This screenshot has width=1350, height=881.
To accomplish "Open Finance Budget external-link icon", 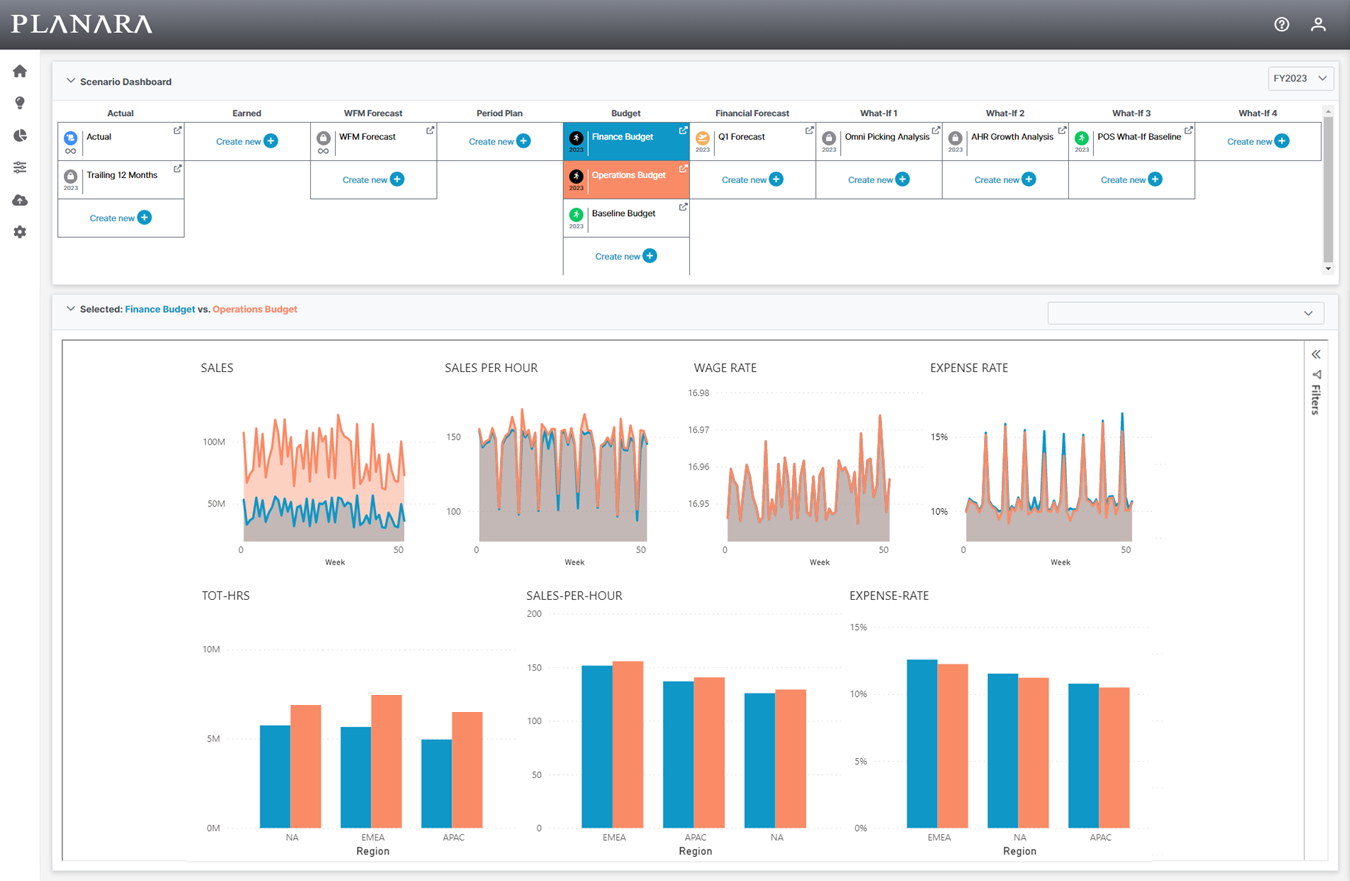I will pyautogui.click(x=683, y=130).
